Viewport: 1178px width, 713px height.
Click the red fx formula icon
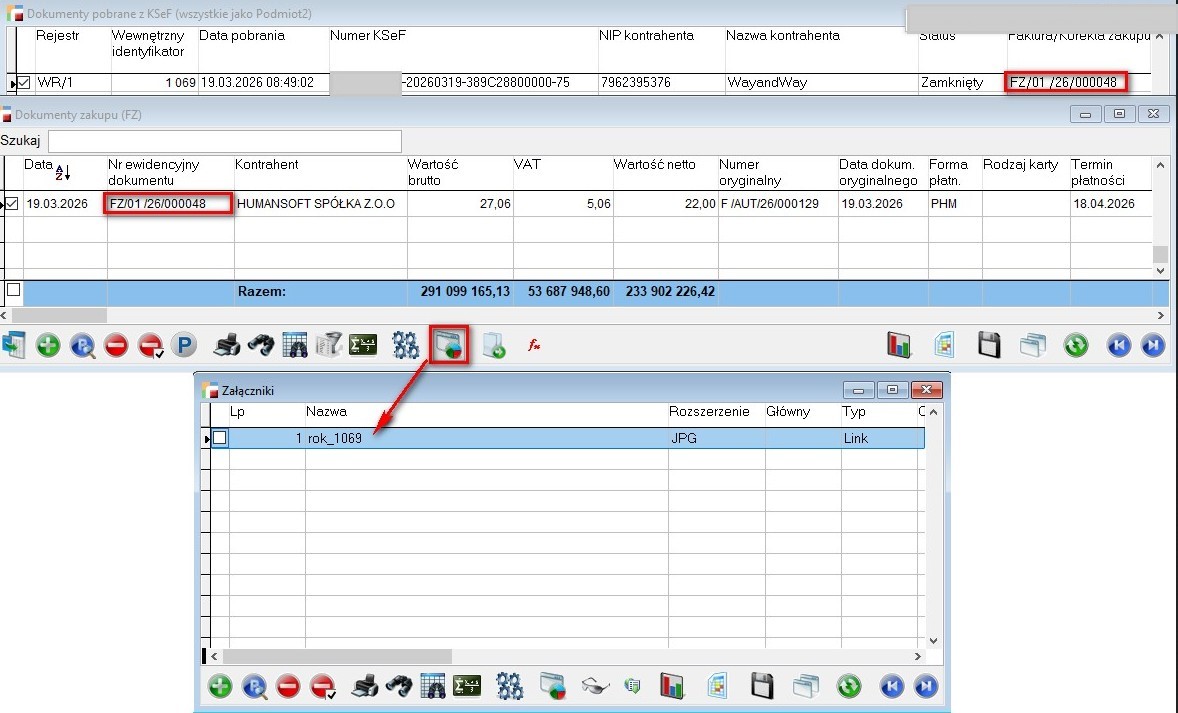[534, 346]
